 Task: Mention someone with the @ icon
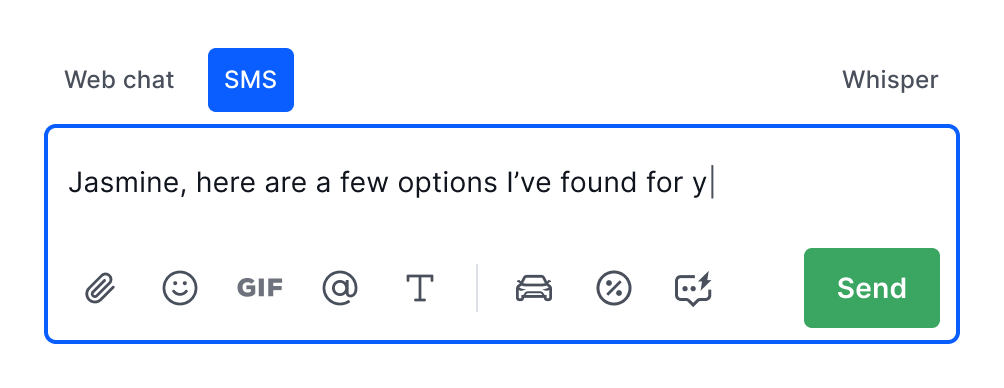(340, 288)
